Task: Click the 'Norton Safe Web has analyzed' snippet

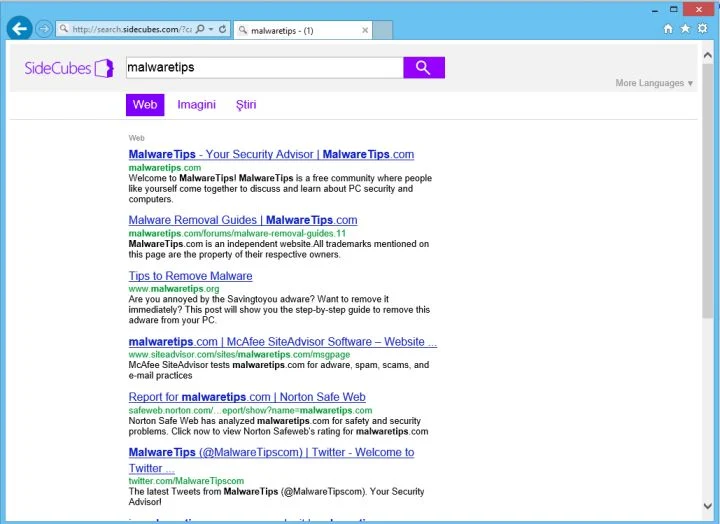Action: [278, 426]
